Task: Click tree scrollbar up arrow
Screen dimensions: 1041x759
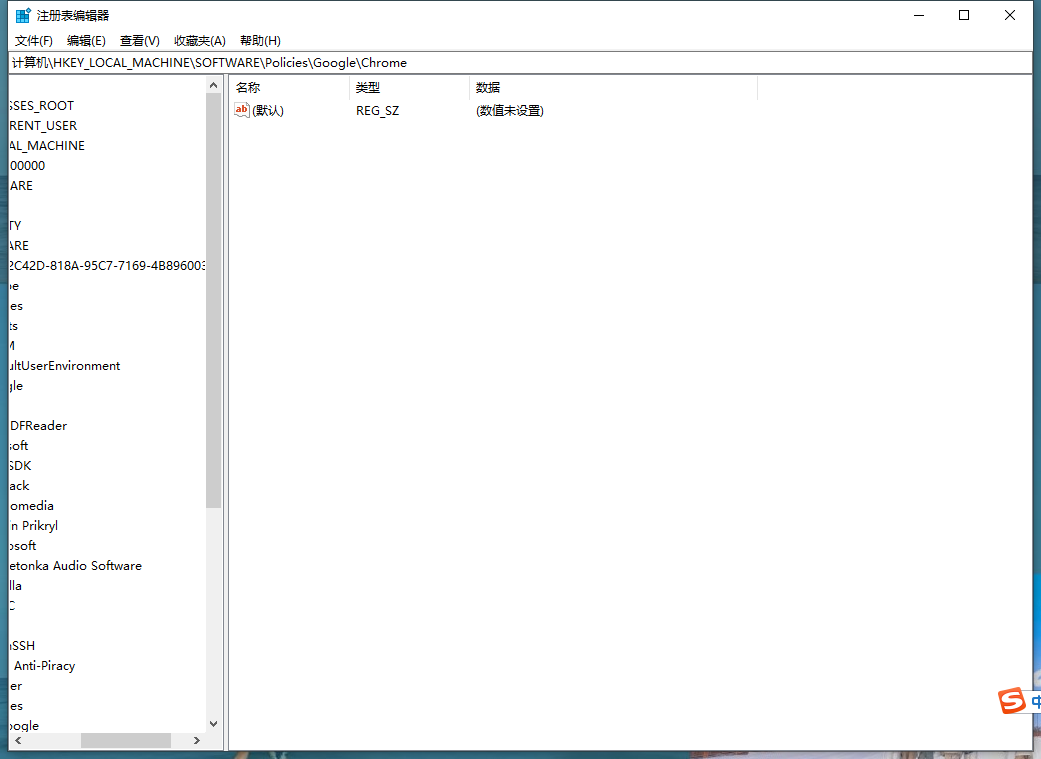Action: pos(213,85)
